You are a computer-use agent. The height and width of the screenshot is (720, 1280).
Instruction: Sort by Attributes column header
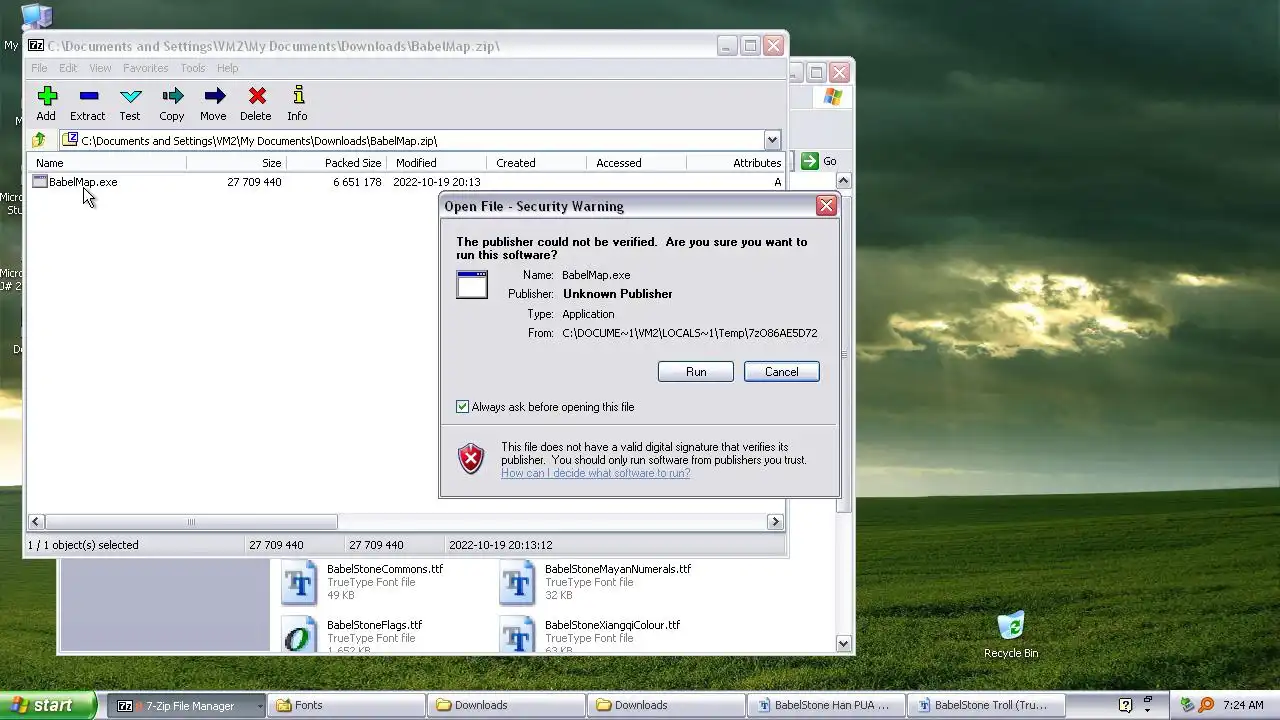pos(736,163)
